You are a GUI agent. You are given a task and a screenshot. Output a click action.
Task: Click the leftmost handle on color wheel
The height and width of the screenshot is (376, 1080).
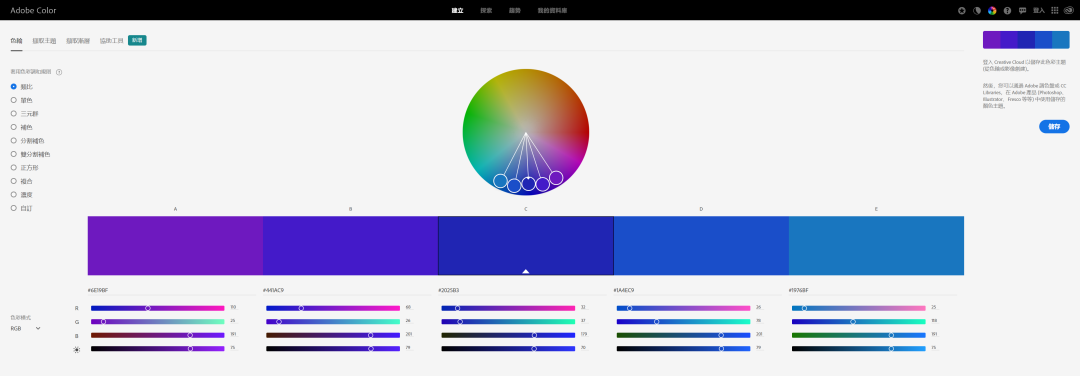point(501,181)
